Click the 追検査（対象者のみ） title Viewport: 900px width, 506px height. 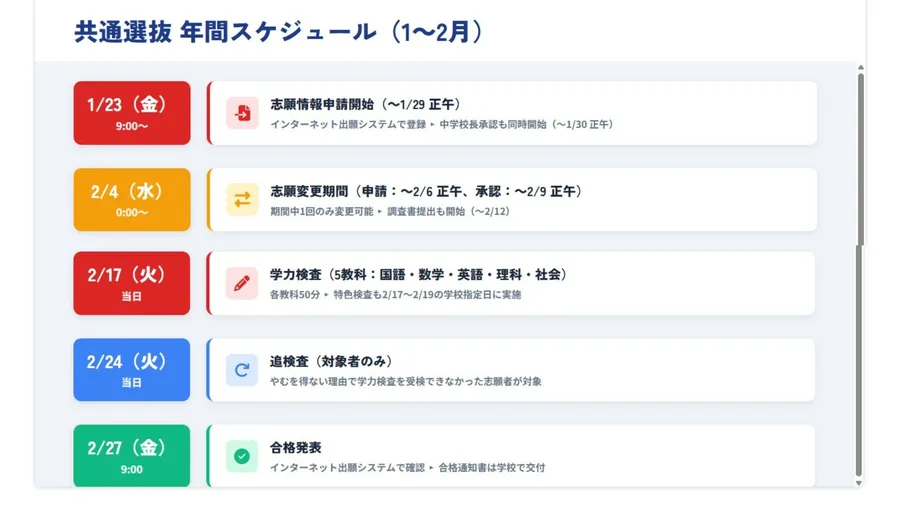pyautogui.click(x=331, y=361)
